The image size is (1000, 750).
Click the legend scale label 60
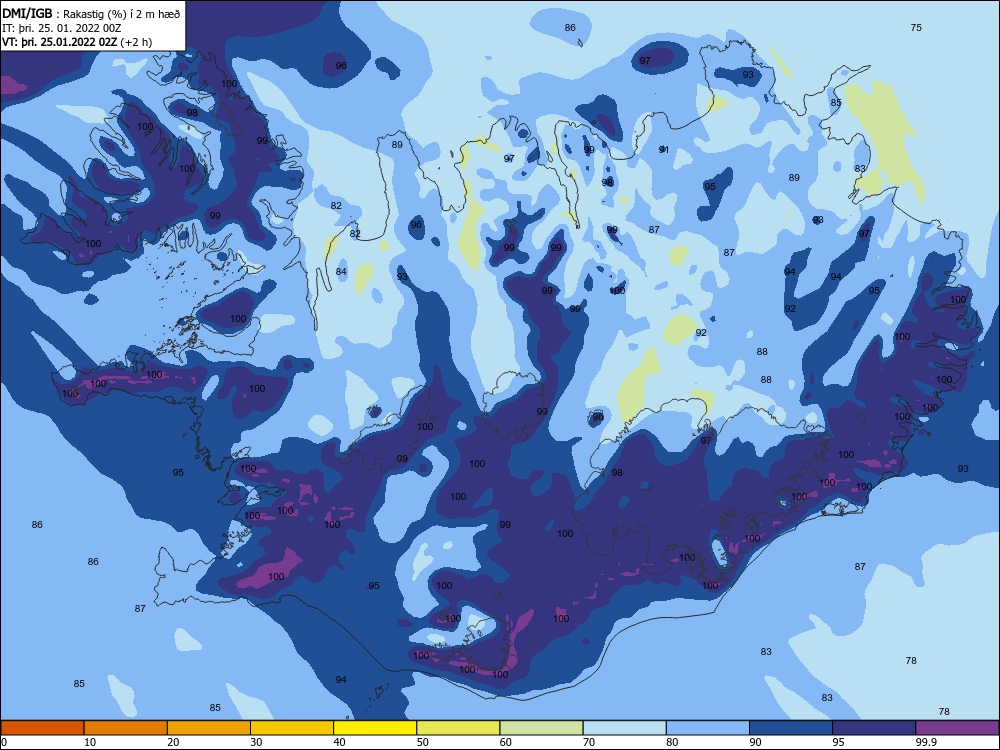pyautogui.click(x=506, y=742)
